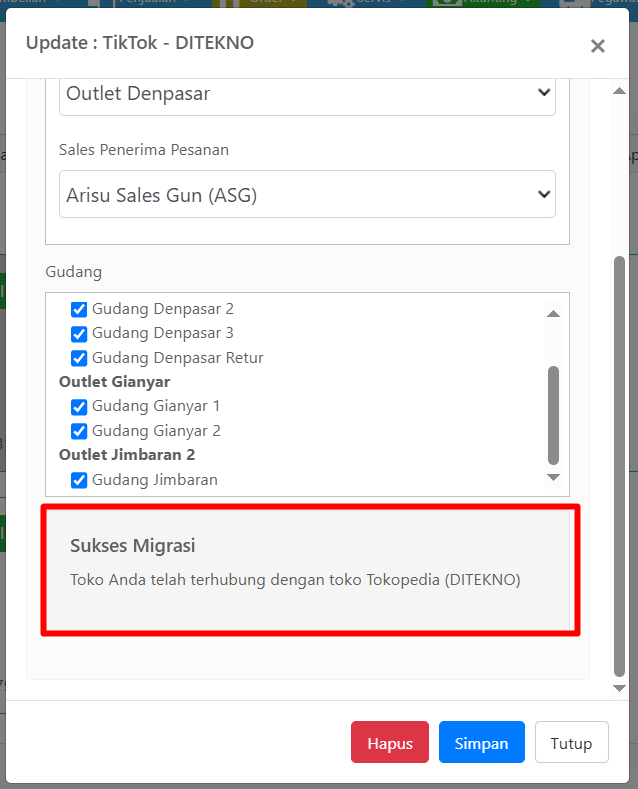Click Gudang list scroll-down arrow
638x789 pixels.
[553, 477]
